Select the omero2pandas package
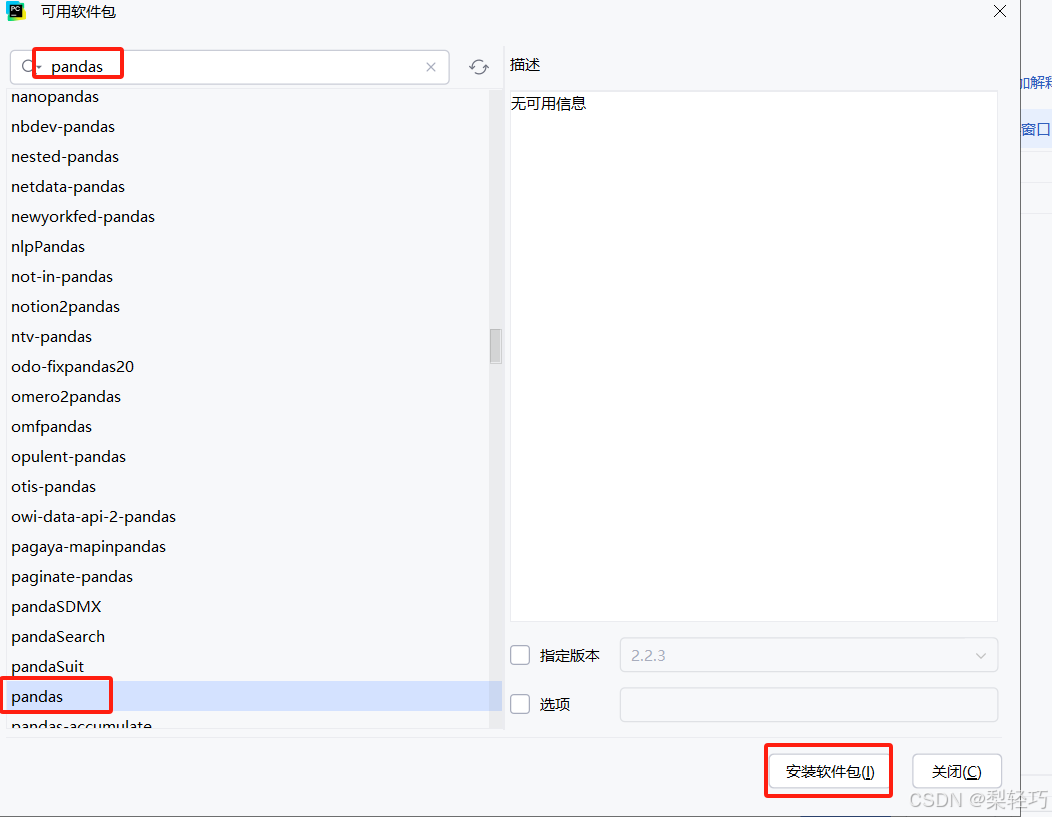This screenshot has height=817, width=1052. pyautogui.click(x=248, y=397)
